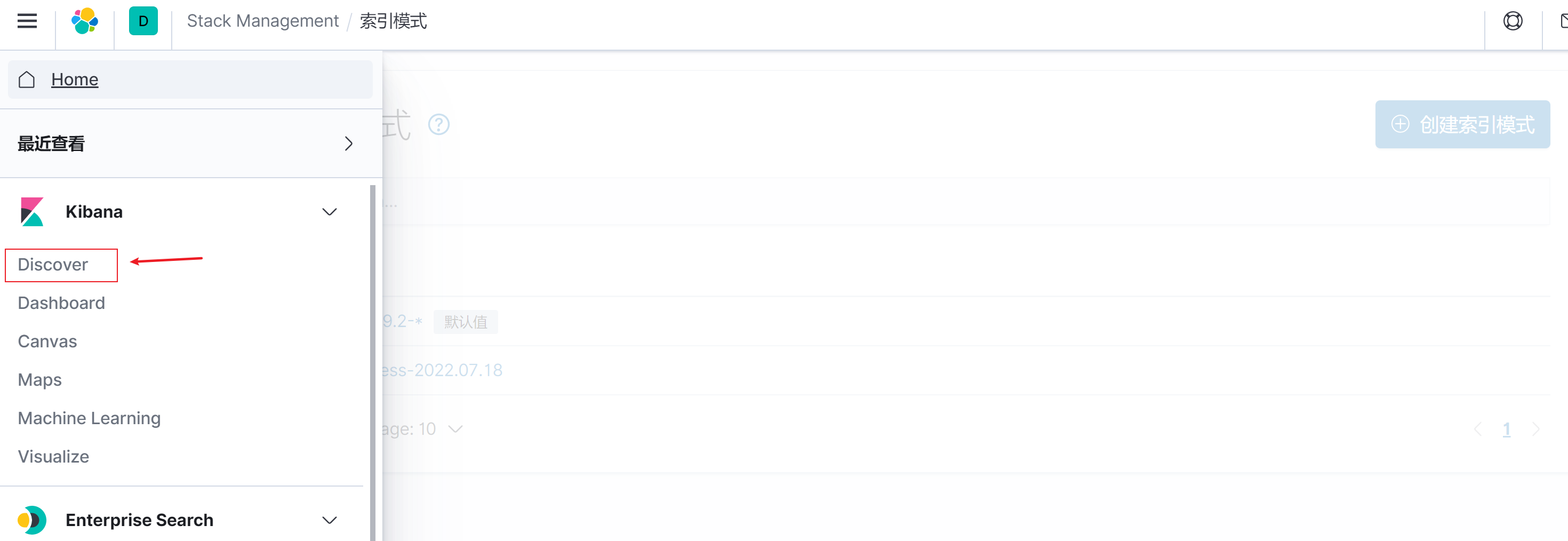The height and width of the screenshot is (541, 1568).
Task: Click the Kibana logo icon
Action: click(x=31, y=212)
